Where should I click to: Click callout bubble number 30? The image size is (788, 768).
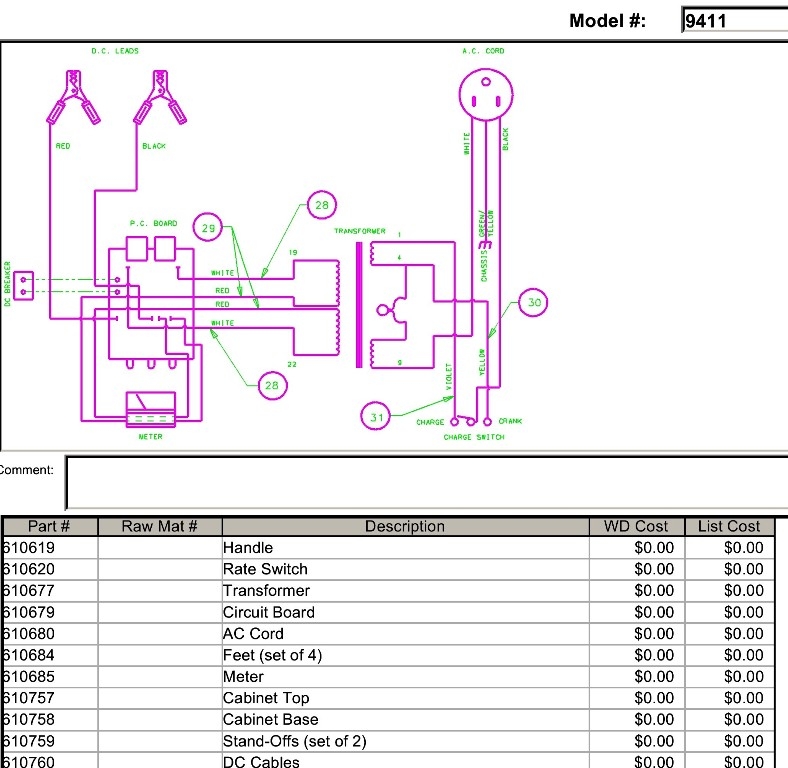pos(533,302)
